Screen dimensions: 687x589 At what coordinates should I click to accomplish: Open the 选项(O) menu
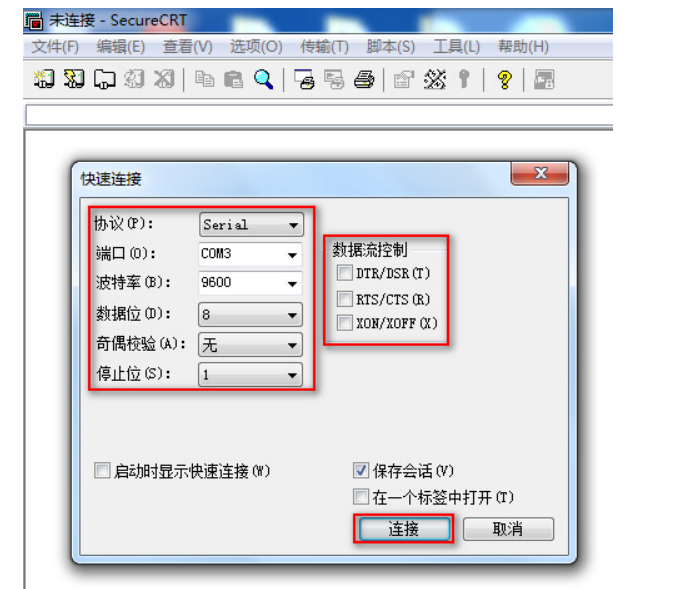tap(256, 46)
